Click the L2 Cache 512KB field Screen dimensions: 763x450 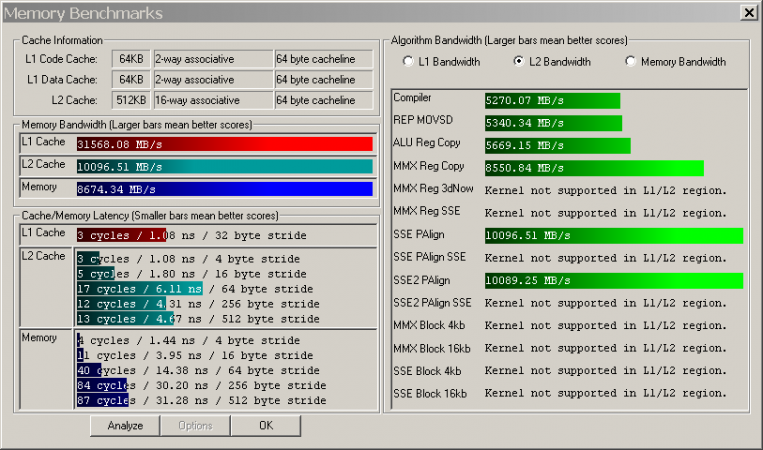(131, 100)
